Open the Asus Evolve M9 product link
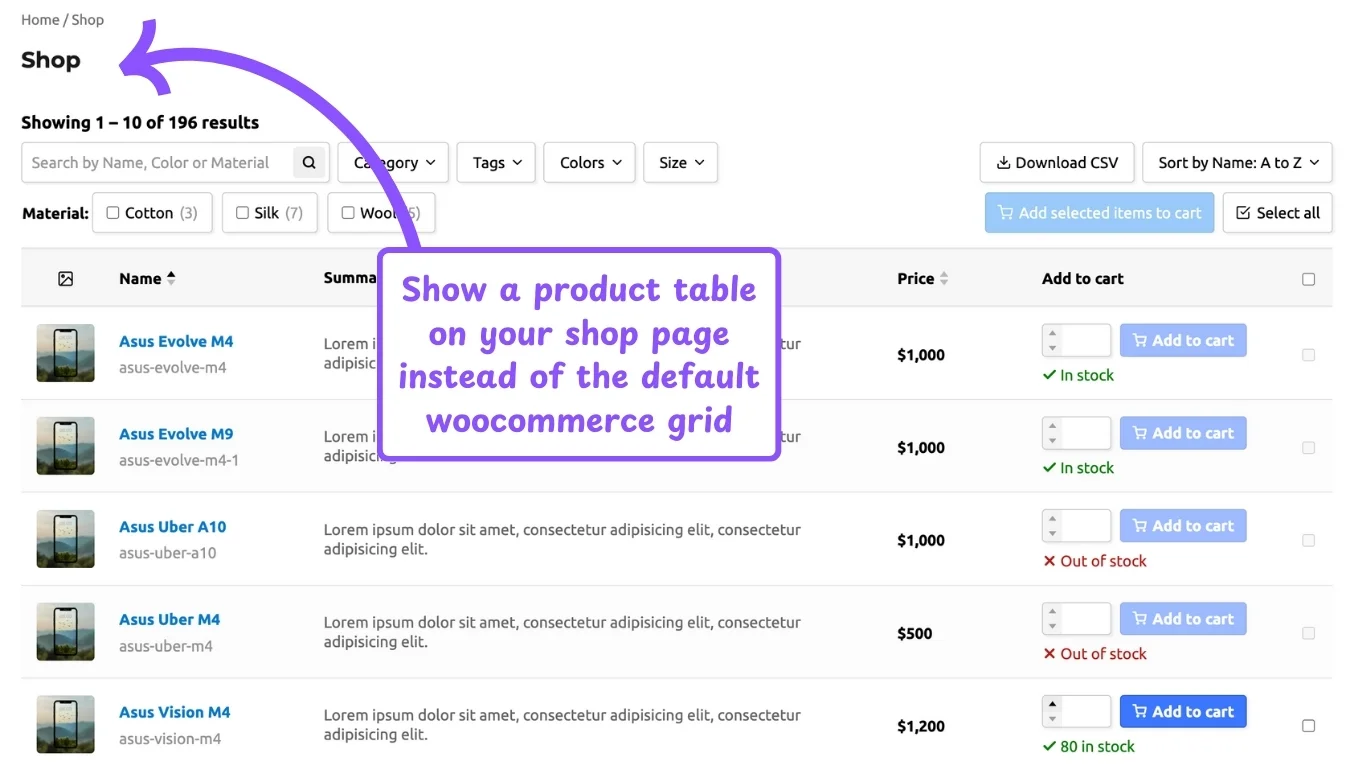1350x765 pixels. (176, 434)
